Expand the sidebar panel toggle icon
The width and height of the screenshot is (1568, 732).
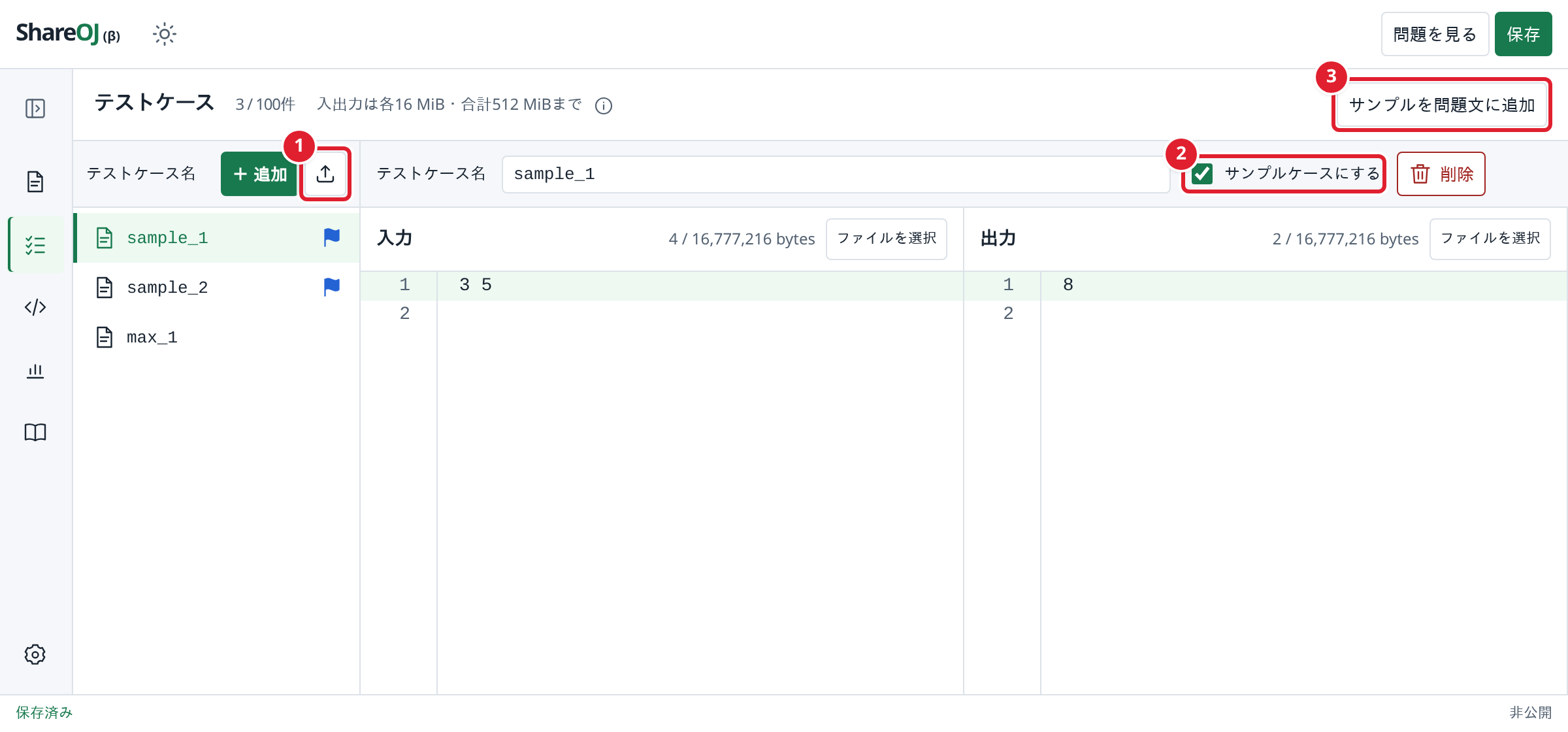click(x=35, y=108)
